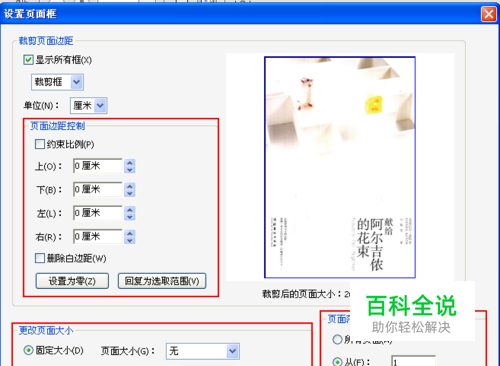Image resolution: width=500 pixels, height=366 pixels.
Task: Decrease the 上(O) margin with down arrow
Action: point(130,170)
